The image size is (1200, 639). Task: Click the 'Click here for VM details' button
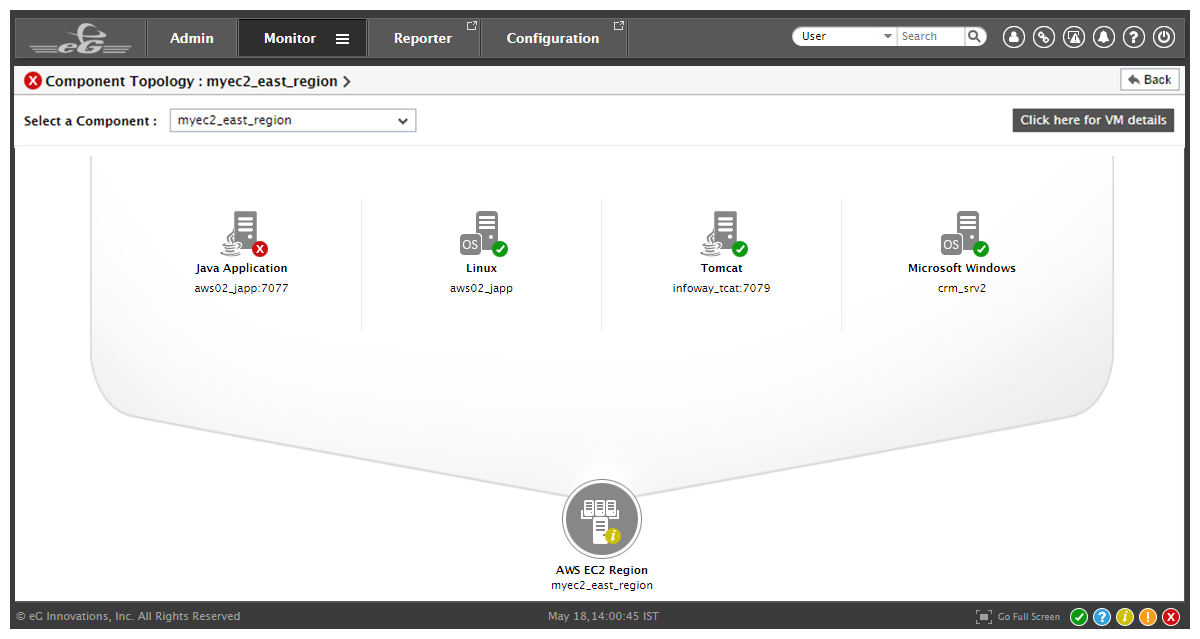coord(1093,120)
